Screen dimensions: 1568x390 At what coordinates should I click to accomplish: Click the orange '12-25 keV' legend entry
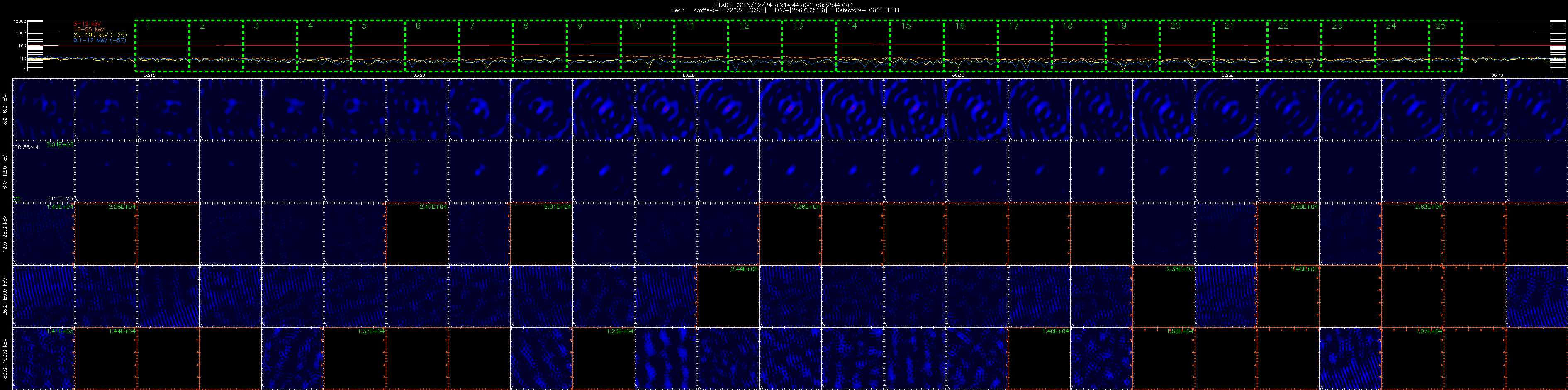[x=88, y=29]
